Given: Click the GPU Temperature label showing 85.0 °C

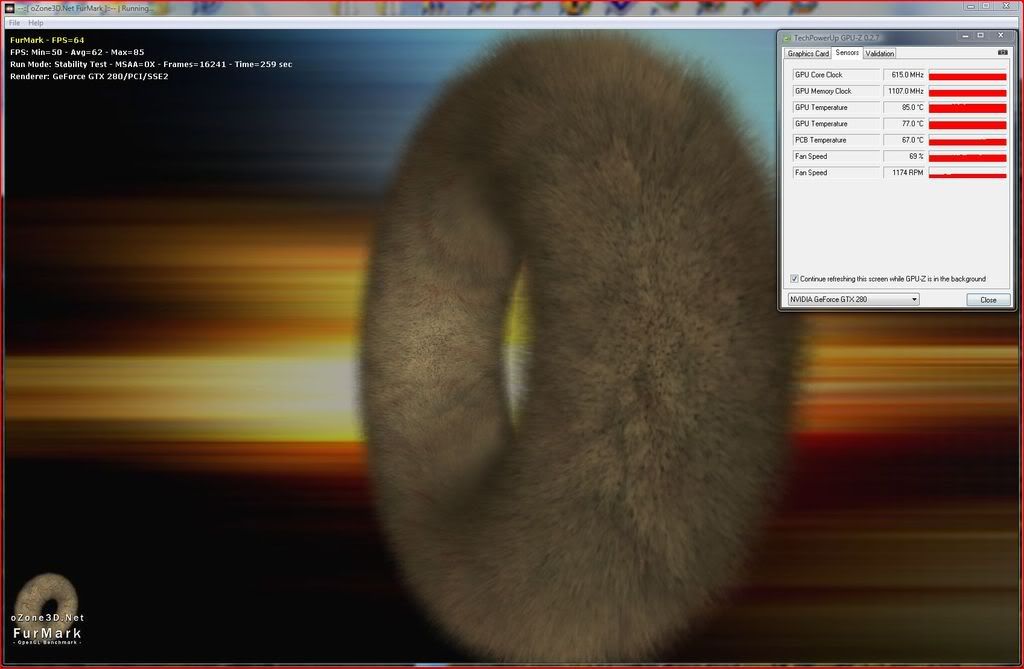Looking at the screenshot, I should pyautogui.click(x=835, y=108).
